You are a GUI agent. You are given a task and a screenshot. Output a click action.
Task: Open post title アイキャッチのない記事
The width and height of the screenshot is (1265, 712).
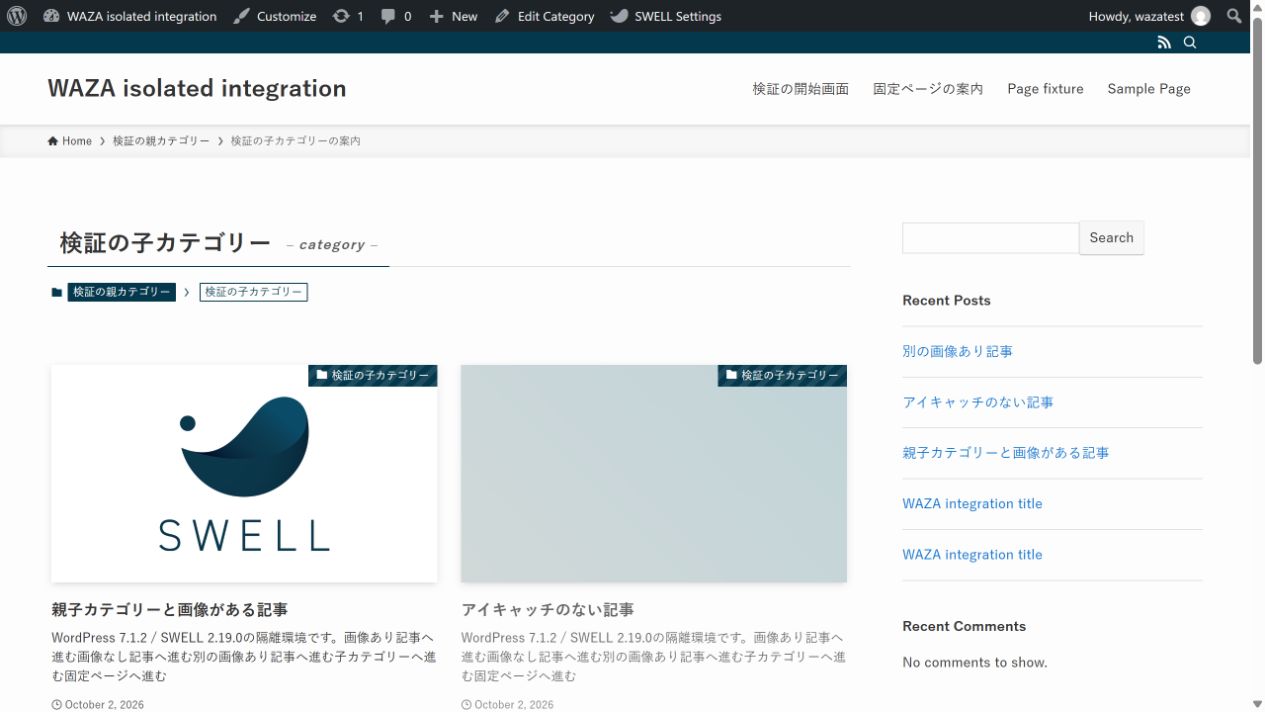(x=548, y=609)
